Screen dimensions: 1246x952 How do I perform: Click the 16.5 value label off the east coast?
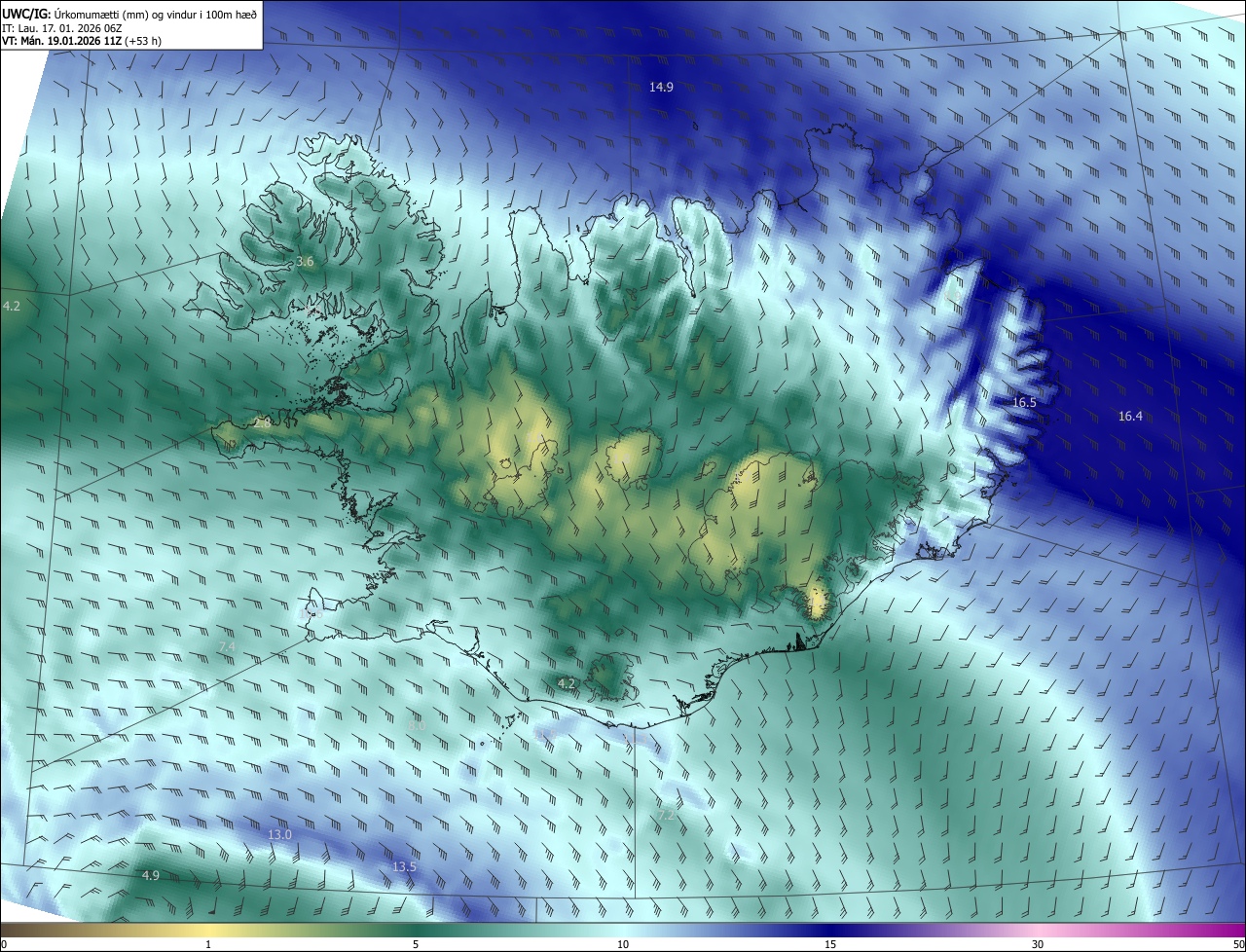coord(1024,402)
